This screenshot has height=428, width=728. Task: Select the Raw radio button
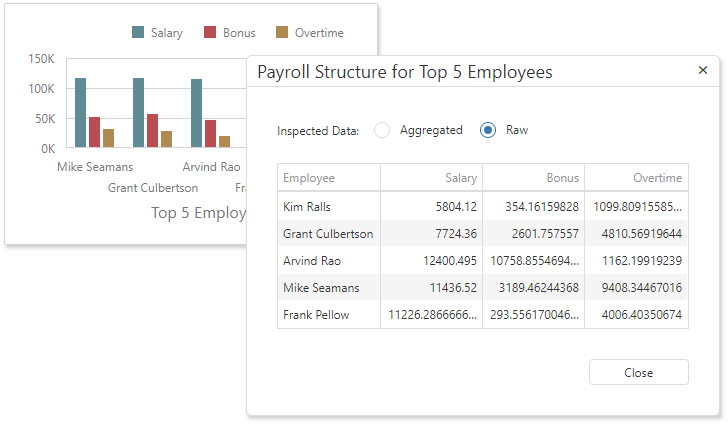(488, 130)
